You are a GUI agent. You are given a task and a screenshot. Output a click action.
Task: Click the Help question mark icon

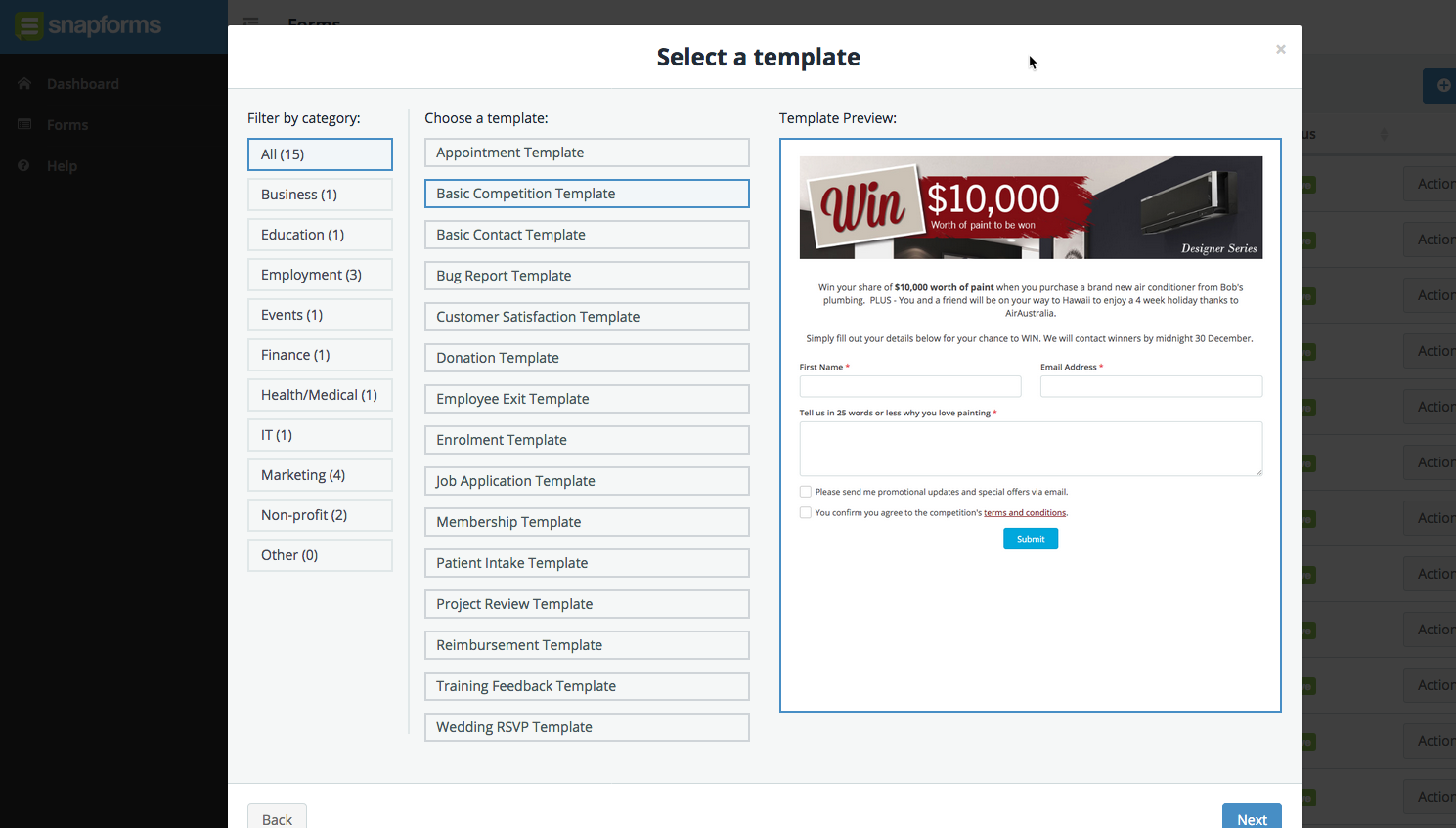point(24,166)
